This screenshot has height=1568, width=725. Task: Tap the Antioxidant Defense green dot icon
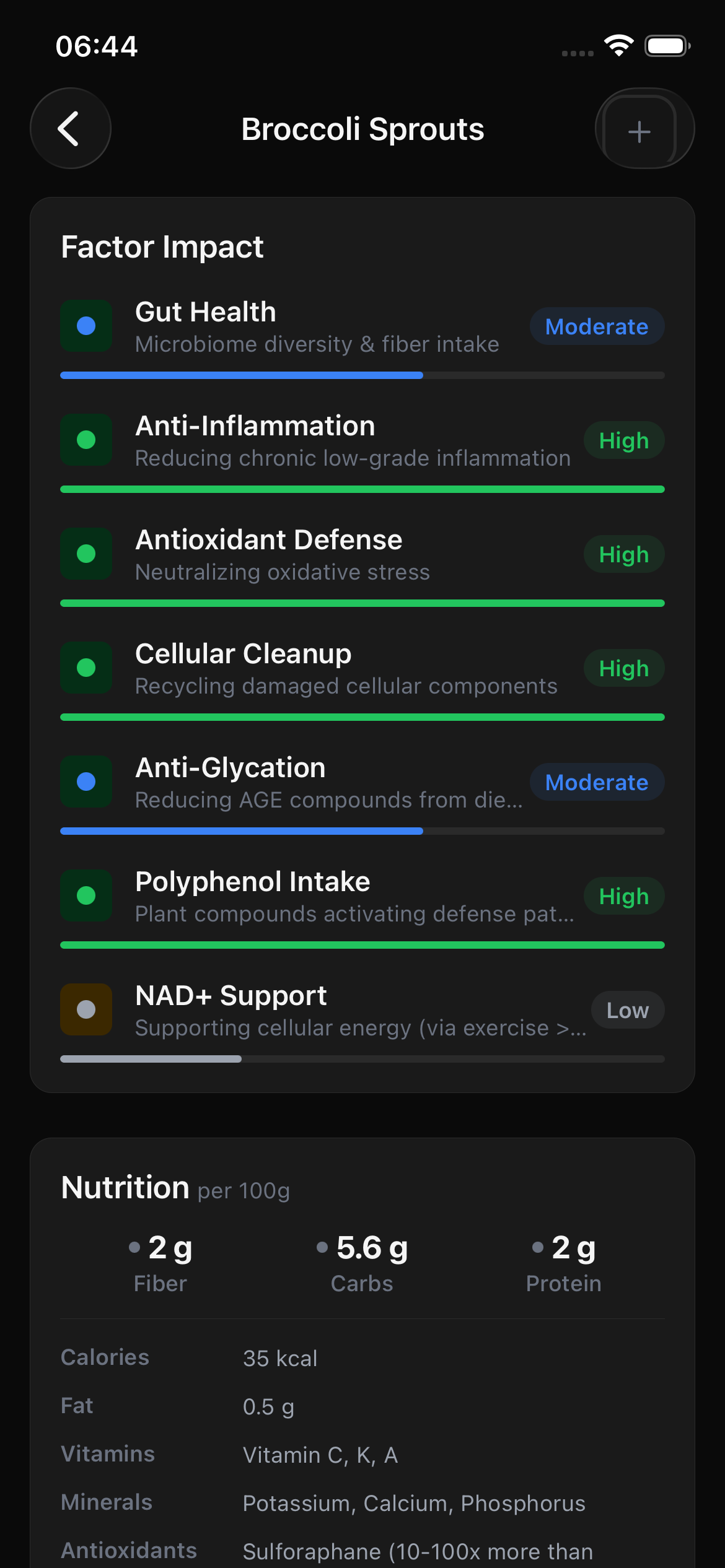[86, 554]
